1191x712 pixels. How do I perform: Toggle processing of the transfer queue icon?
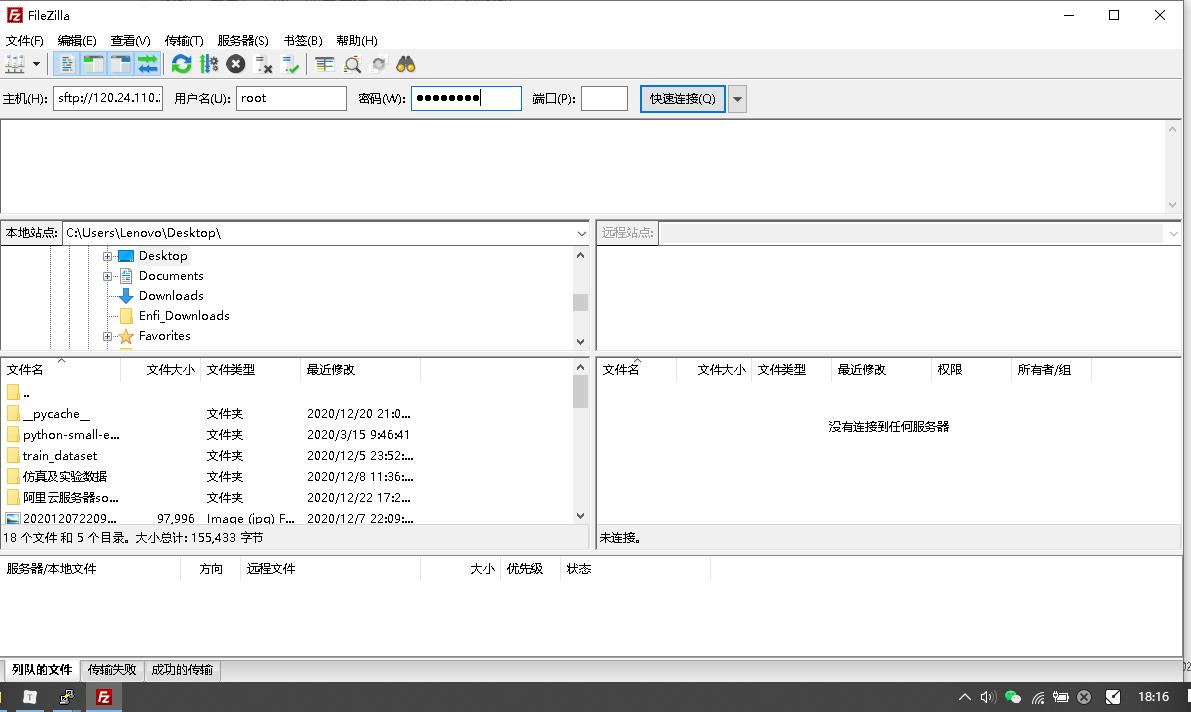tap(209, 65)
